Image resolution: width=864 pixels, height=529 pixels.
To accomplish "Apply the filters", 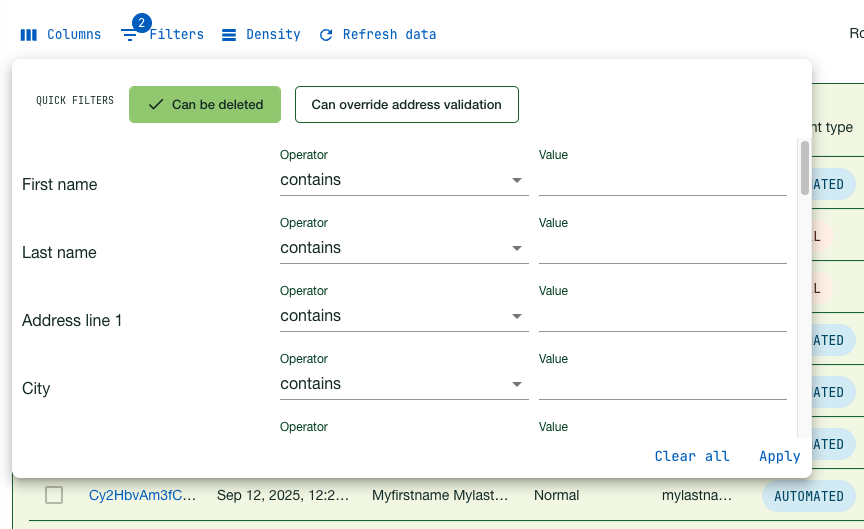I will (x=779, y=456).
